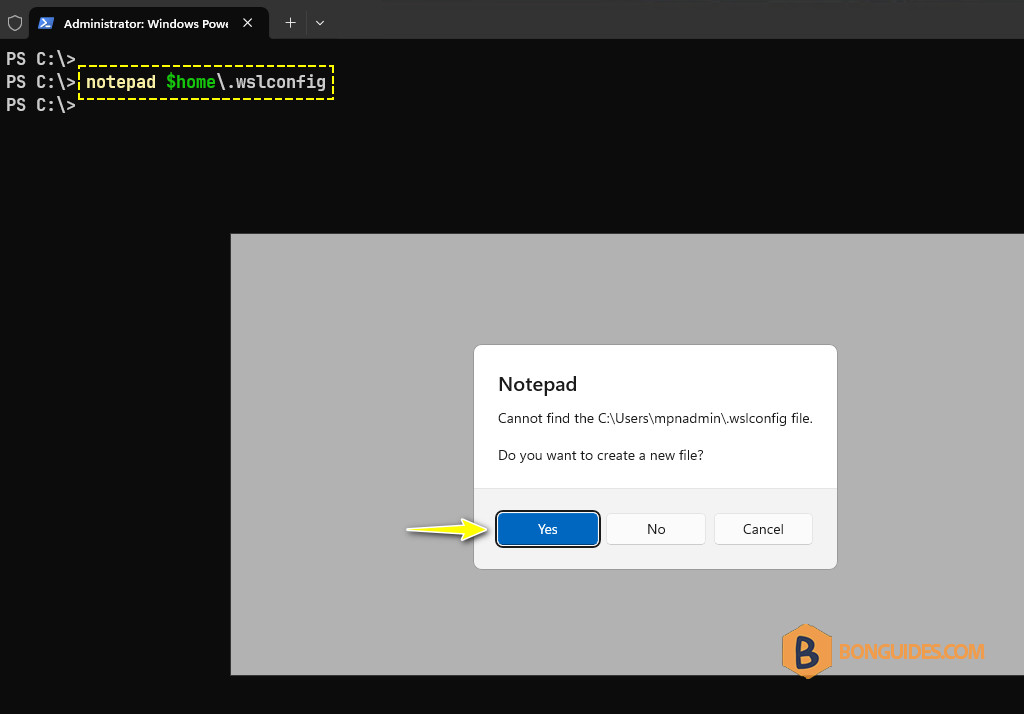
Task: Cancel the Notepad dialog
Action: tap(763, 528)
